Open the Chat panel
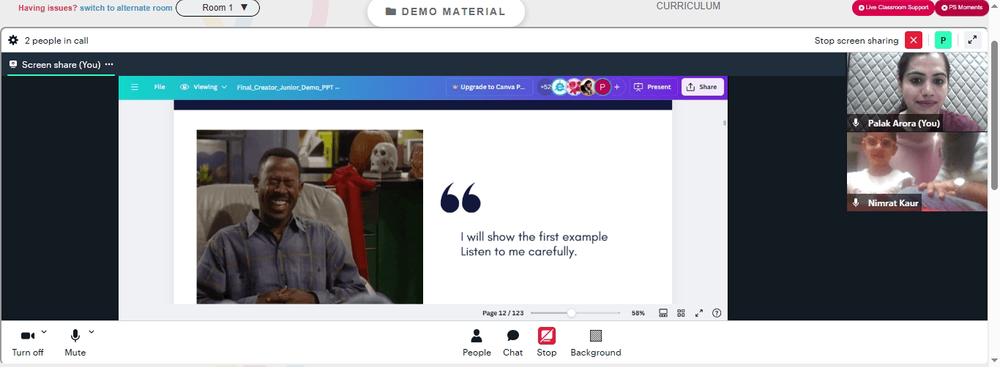The width and height of the screenshot is (1000, 367). coord(513,343)
